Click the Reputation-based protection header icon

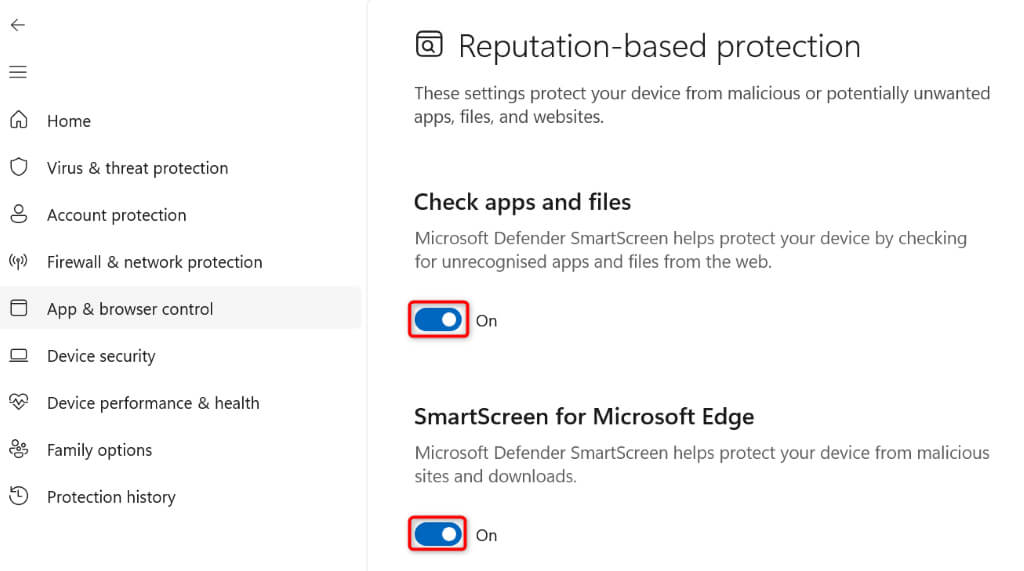[428, 46]
